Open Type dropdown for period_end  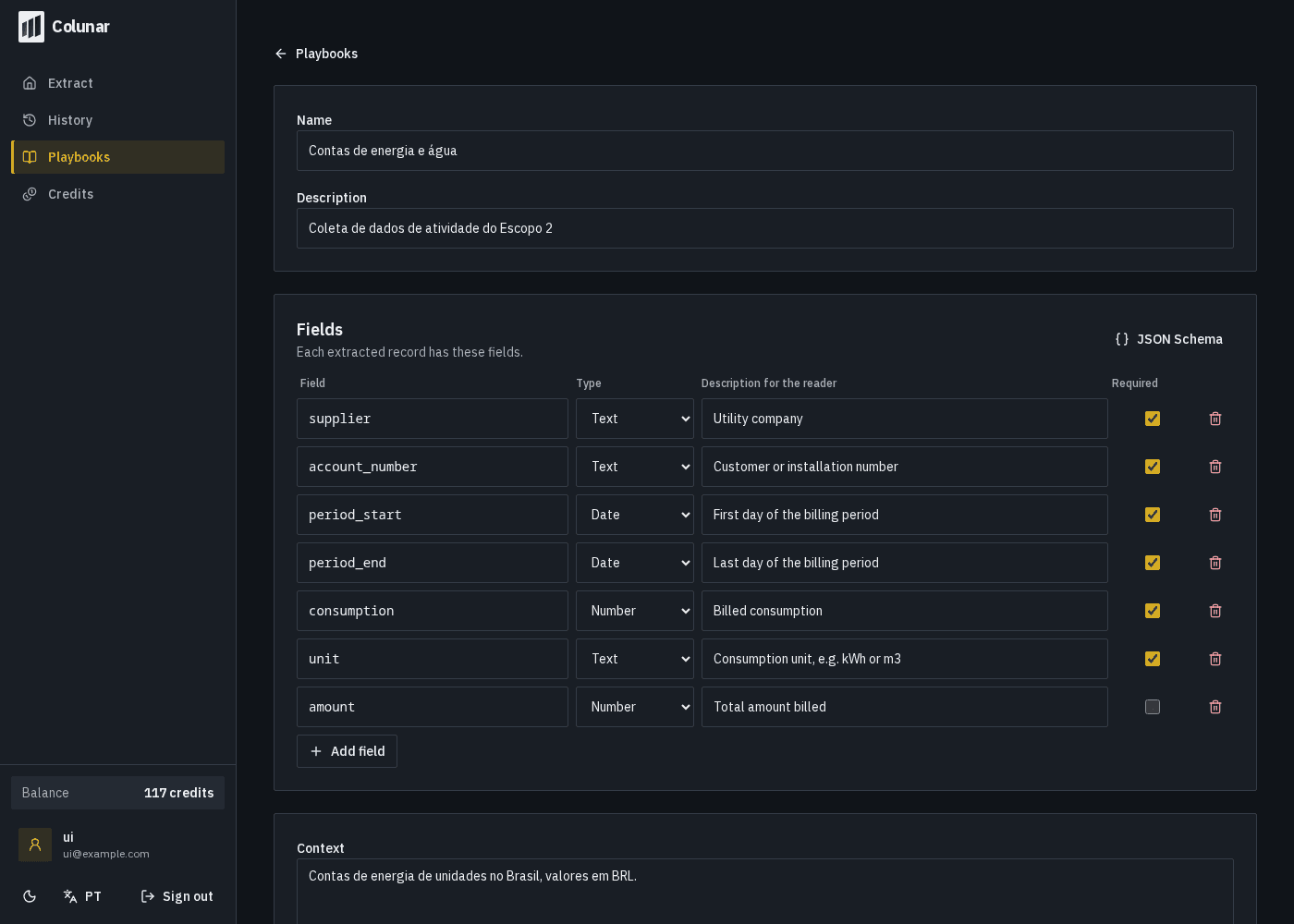click(x=635, y=563)
